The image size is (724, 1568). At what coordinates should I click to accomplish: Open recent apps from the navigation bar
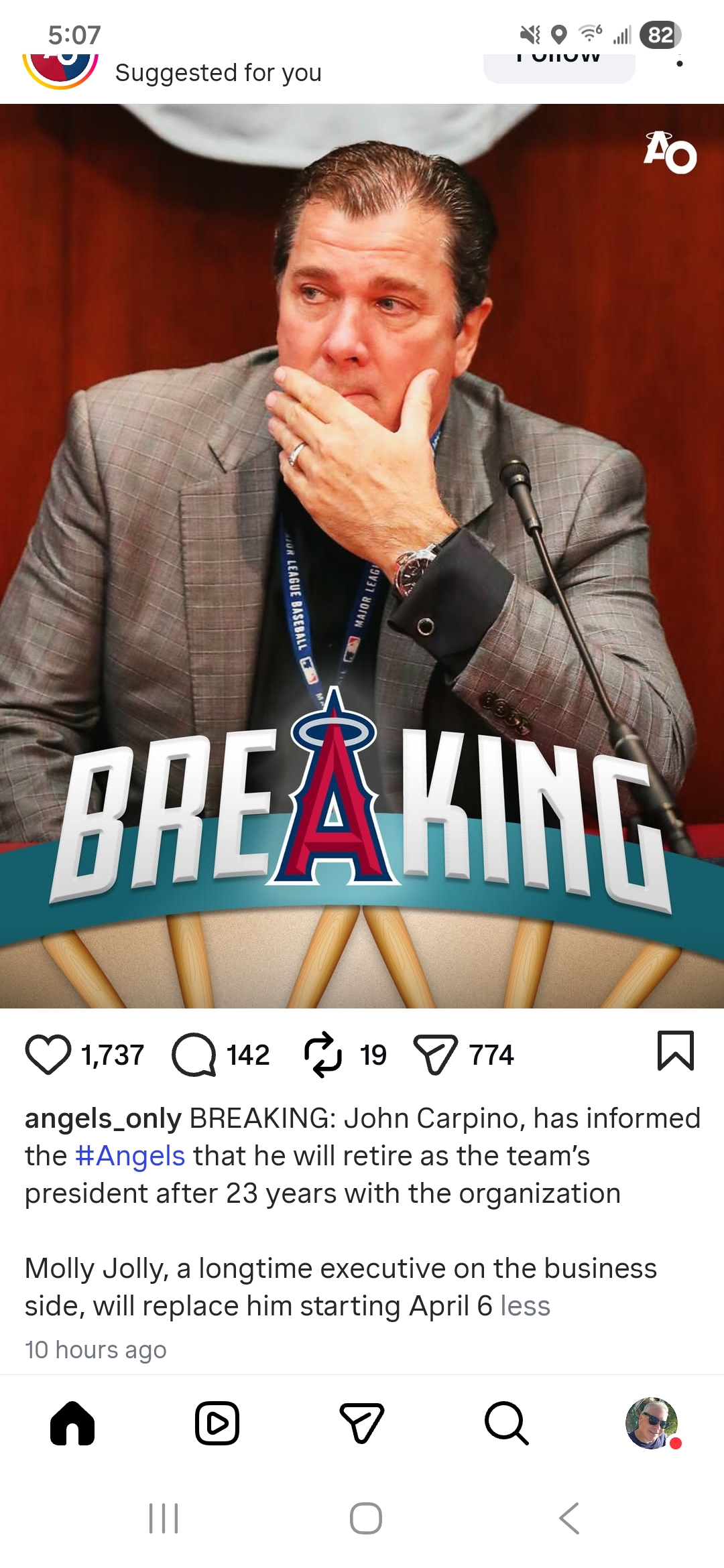click(x=164, y=1518)
